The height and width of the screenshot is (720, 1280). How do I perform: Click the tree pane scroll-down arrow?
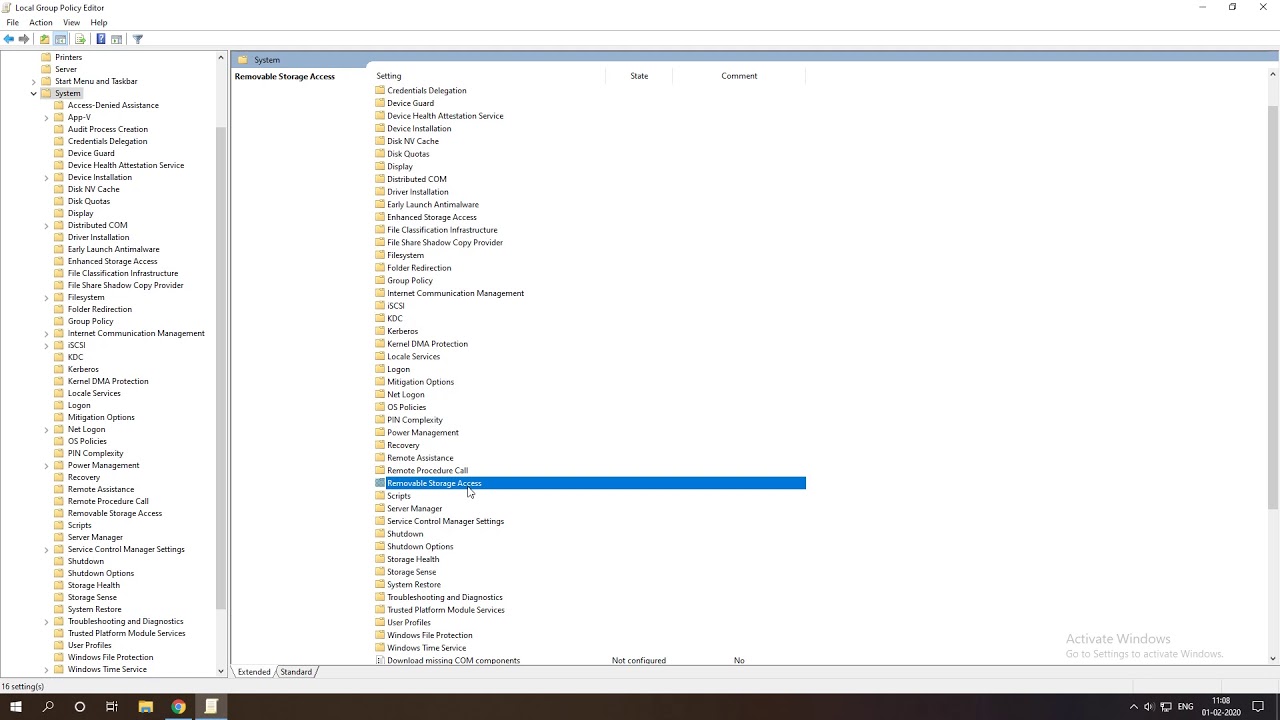pyautogui.click(x=221, y=671)
